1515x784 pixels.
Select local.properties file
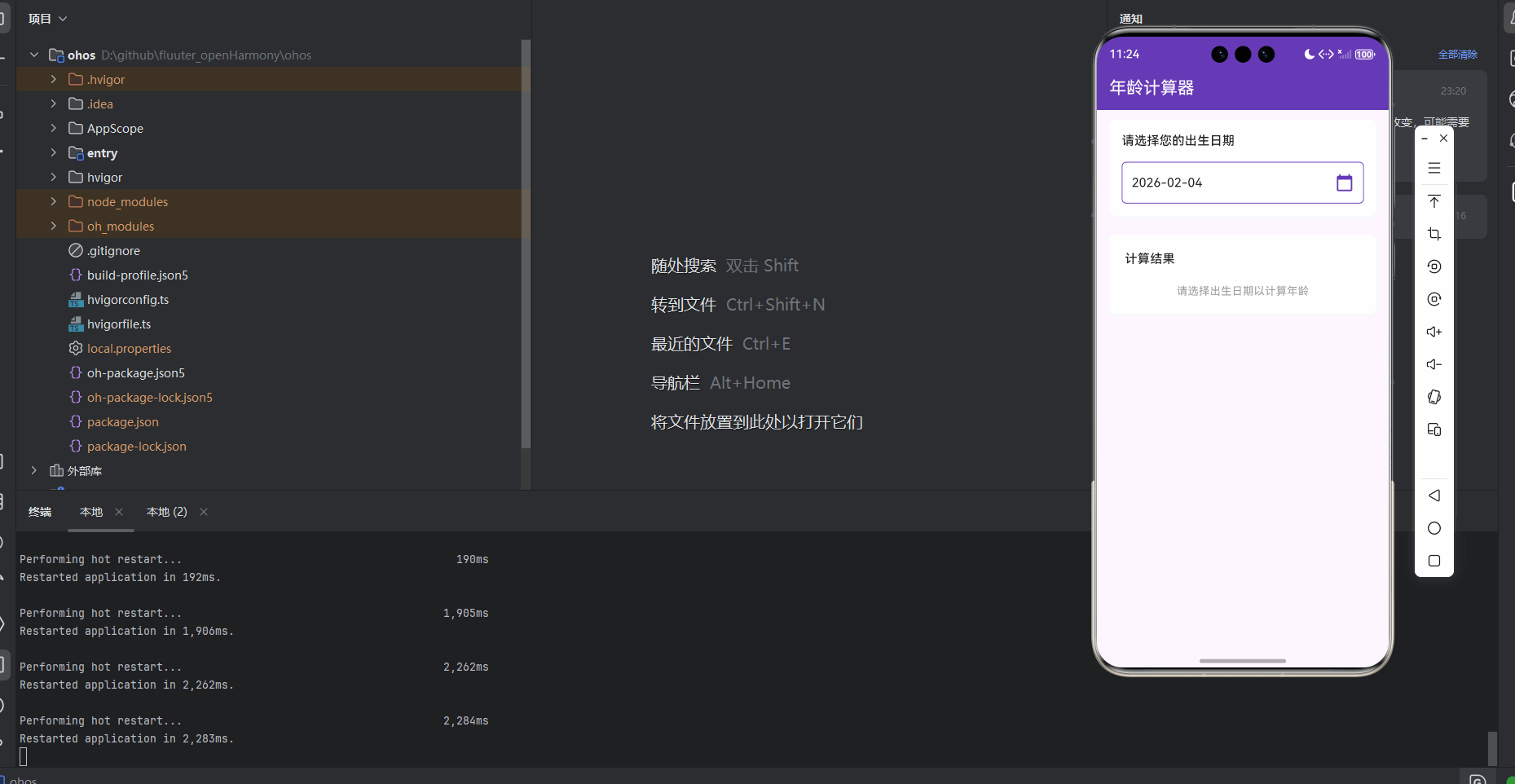point(129,349)
